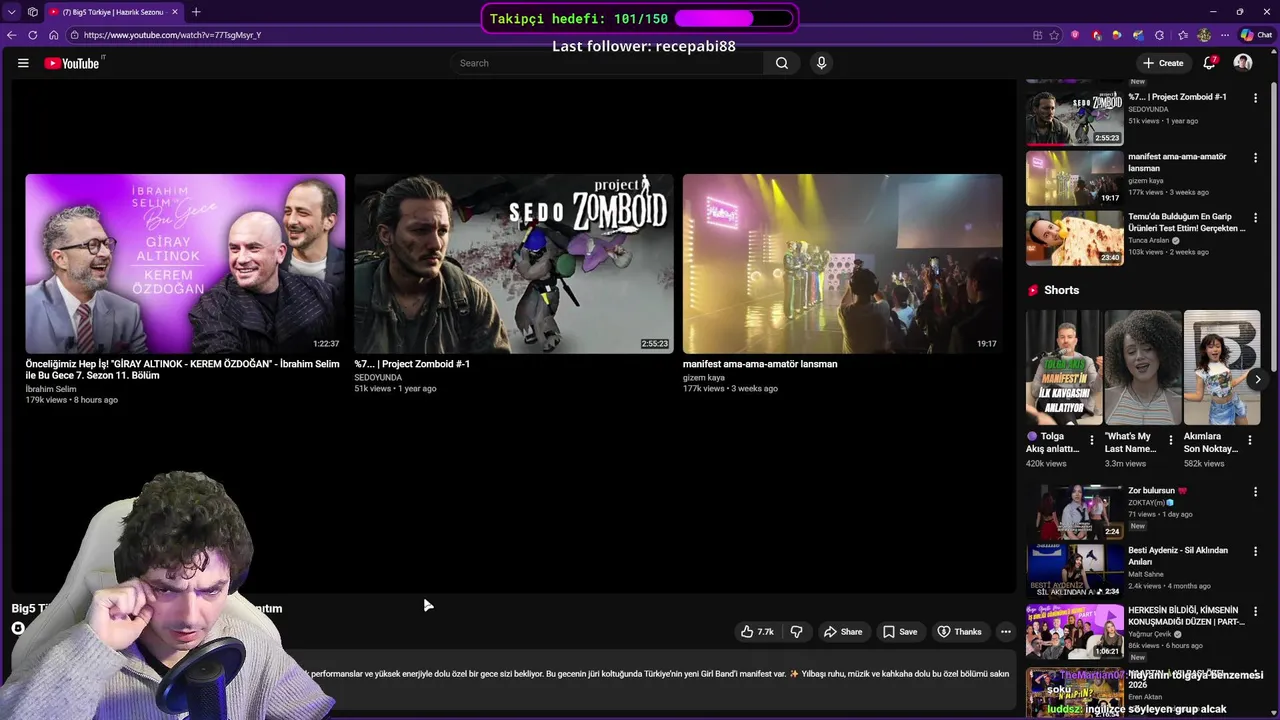
Task: Open options for Temu'da Bulduğum sidebar video
Action: [x=1255, y=218]
